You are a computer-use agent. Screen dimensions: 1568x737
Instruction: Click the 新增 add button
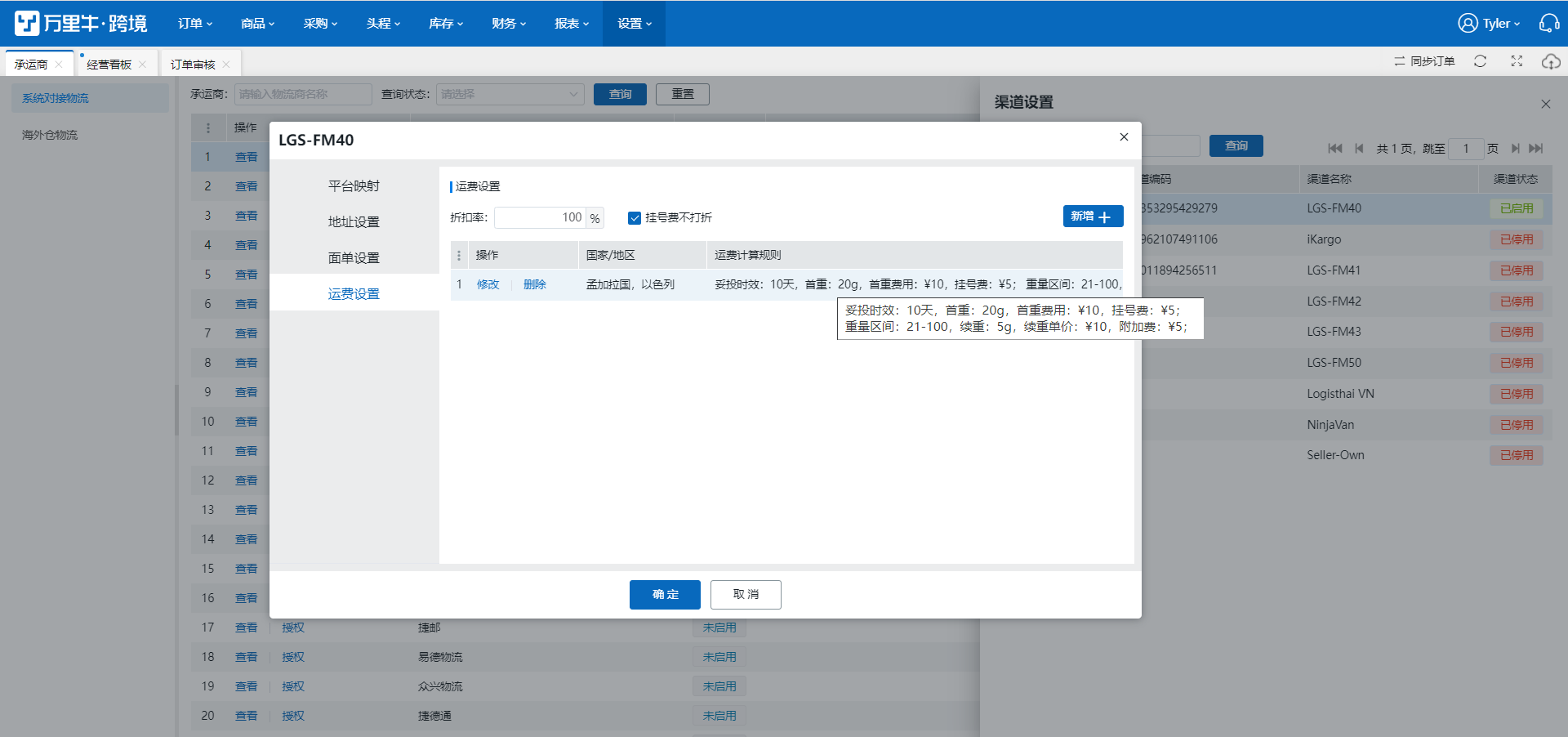coord(1093,217)
